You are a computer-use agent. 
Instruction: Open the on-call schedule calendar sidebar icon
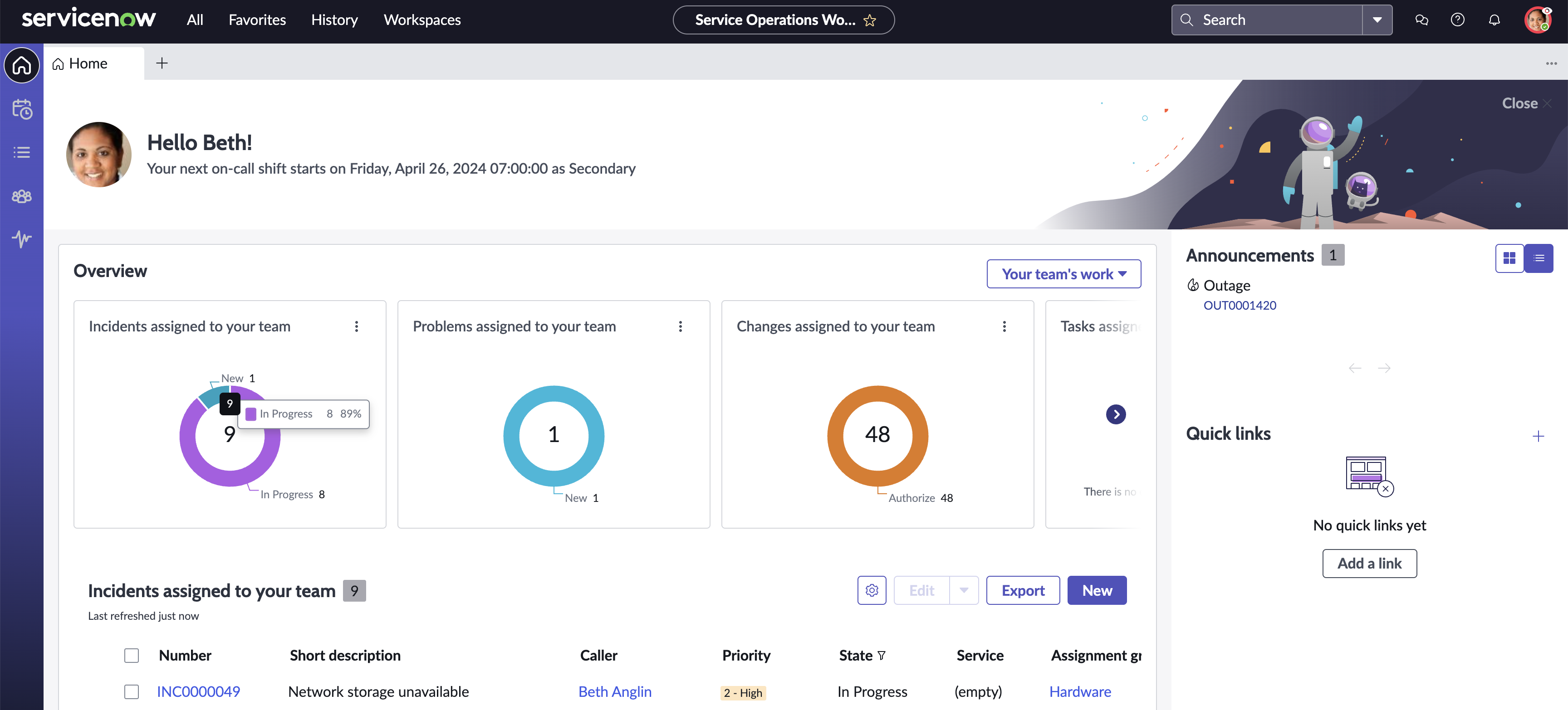click(22, 109)
